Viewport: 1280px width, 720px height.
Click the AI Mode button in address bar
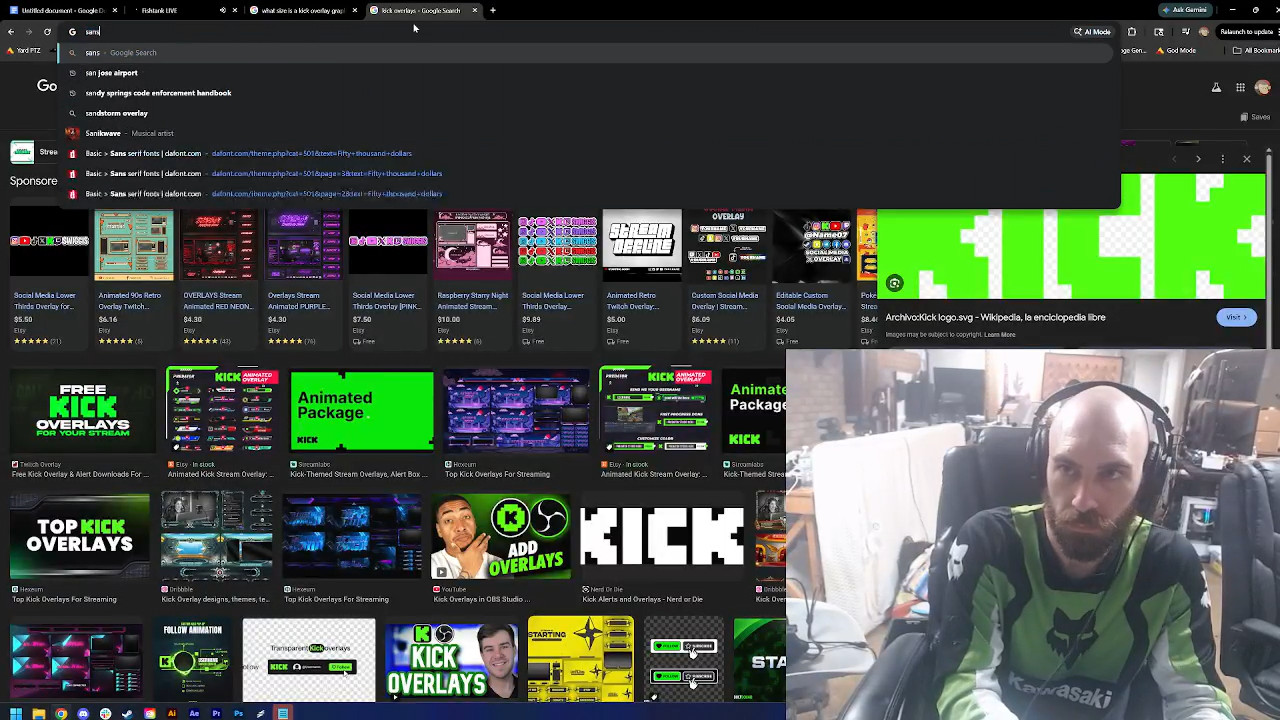pyautogui.click(x=1092, y=32)
